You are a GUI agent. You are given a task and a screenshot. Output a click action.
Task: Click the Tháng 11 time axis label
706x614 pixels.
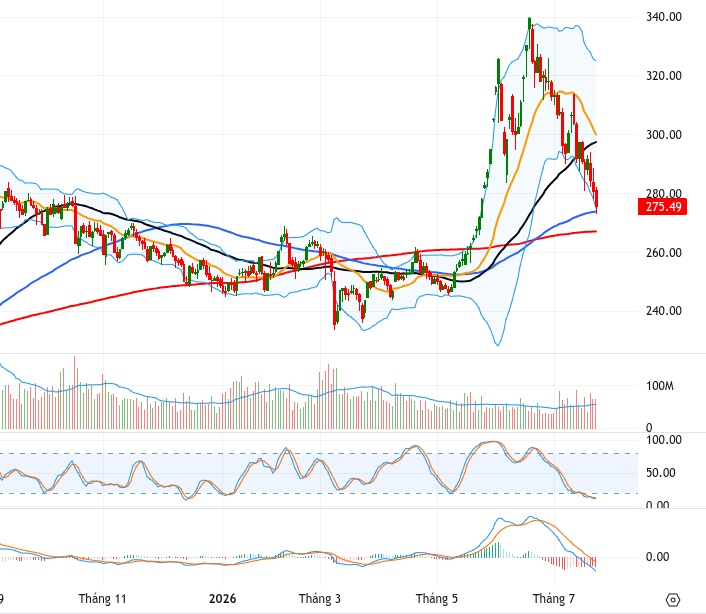pyautogui.click(x=102, y=599)
